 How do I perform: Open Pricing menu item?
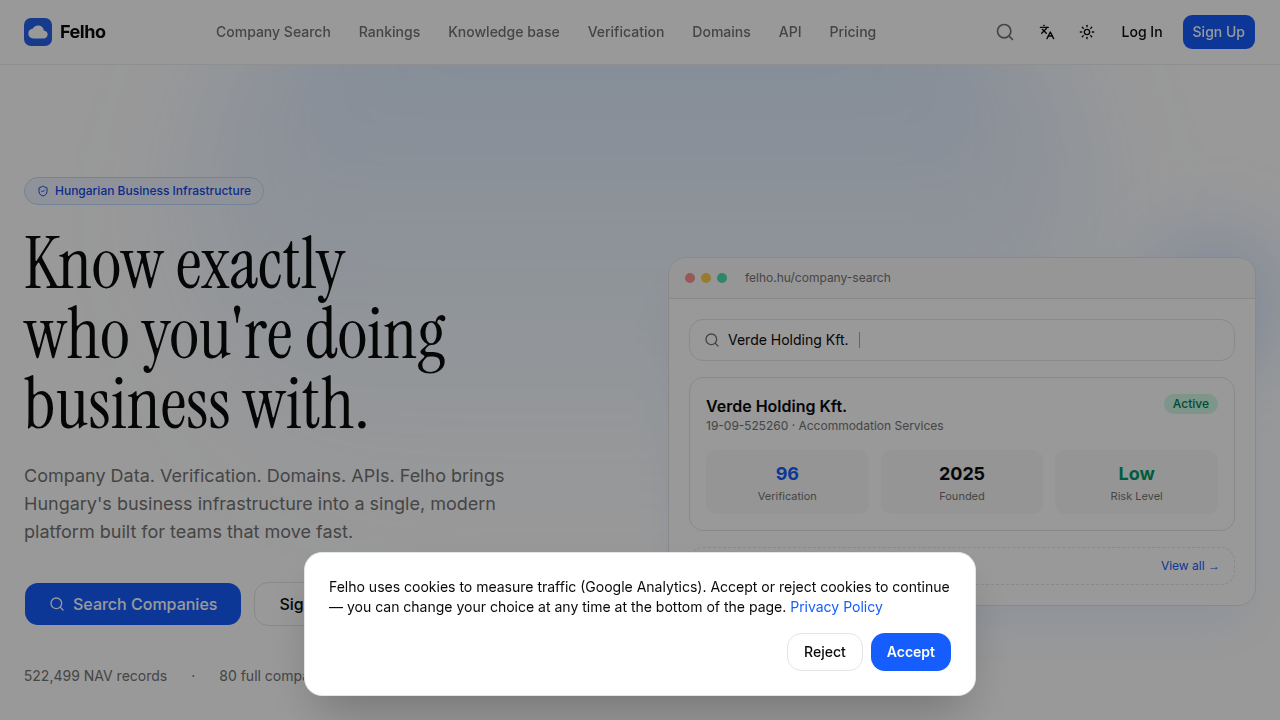click(852, 32)
